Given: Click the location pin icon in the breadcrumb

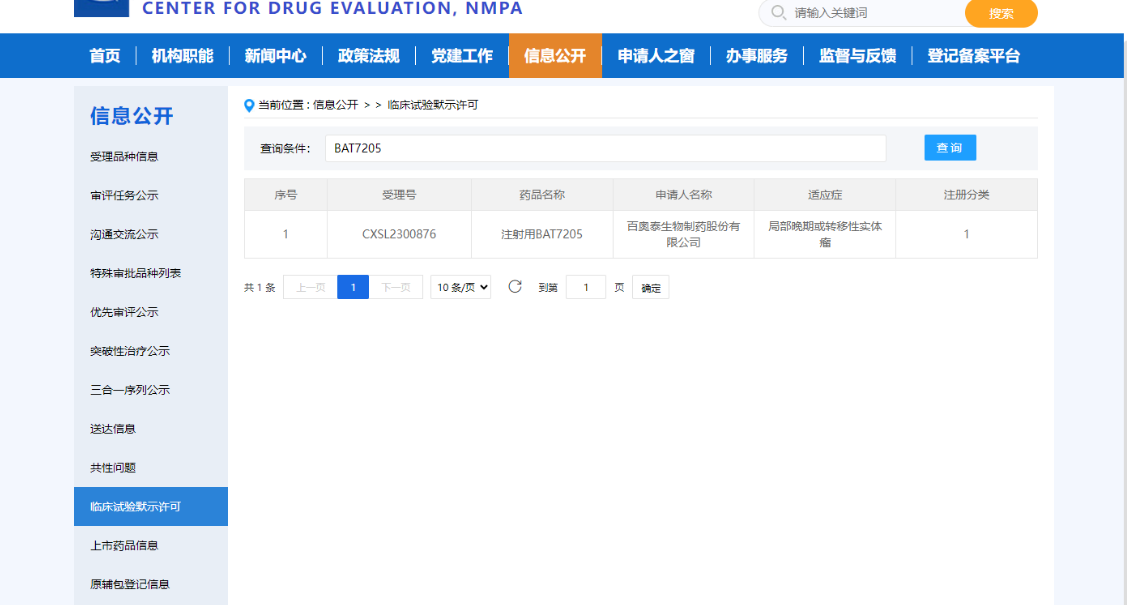Looking at the screenshot, I should (x=249, y=106).
